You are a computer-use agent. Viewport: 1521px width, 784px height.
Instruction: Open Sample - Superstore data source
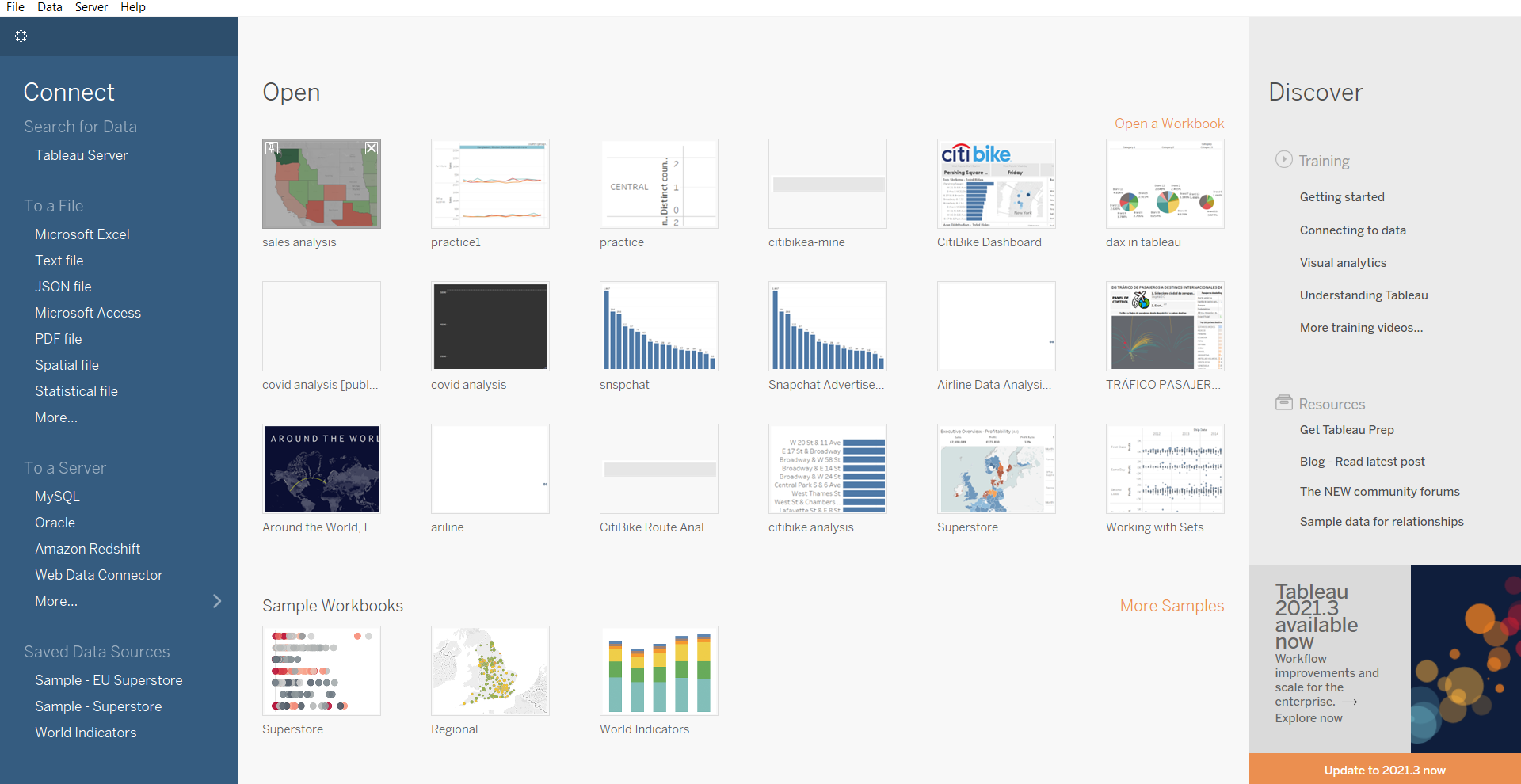click(x=98, y=706)
